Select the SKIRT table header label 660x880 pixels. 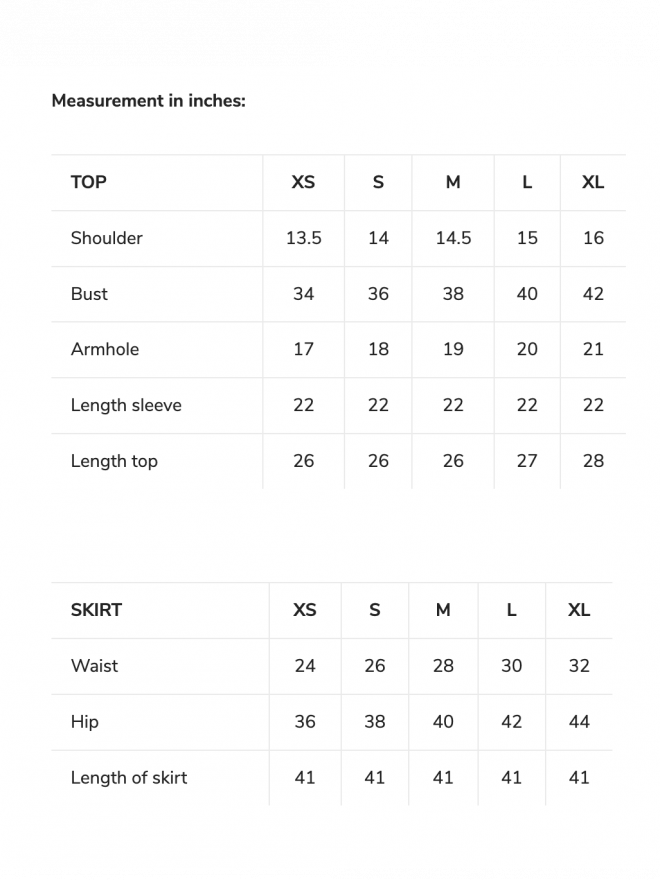pyautogui.click(x=96, y=610)
